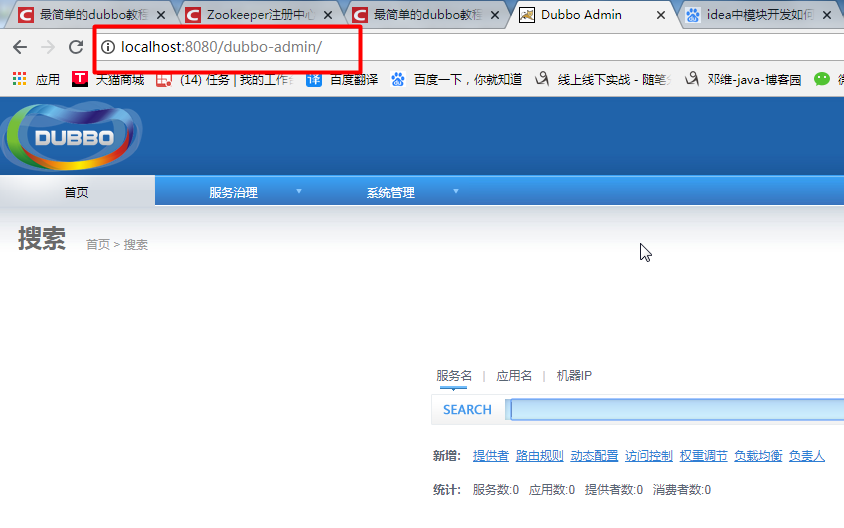Click the browser forward arrow
Image resolution: width=844 pixels, height=528 pixels.
tap(48, 47)
